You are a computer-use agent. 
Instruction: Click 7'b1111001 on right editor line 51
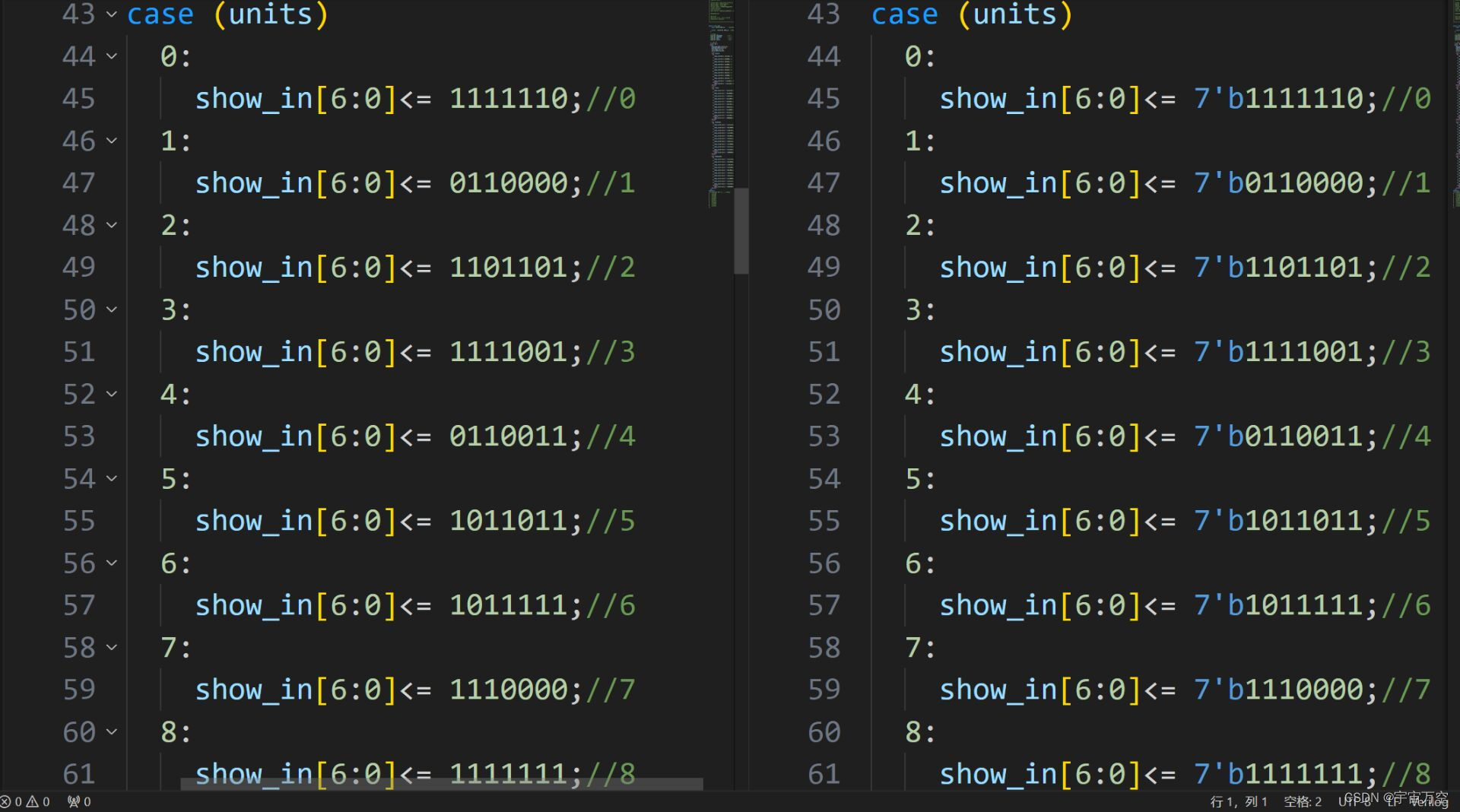[1278, 351]
